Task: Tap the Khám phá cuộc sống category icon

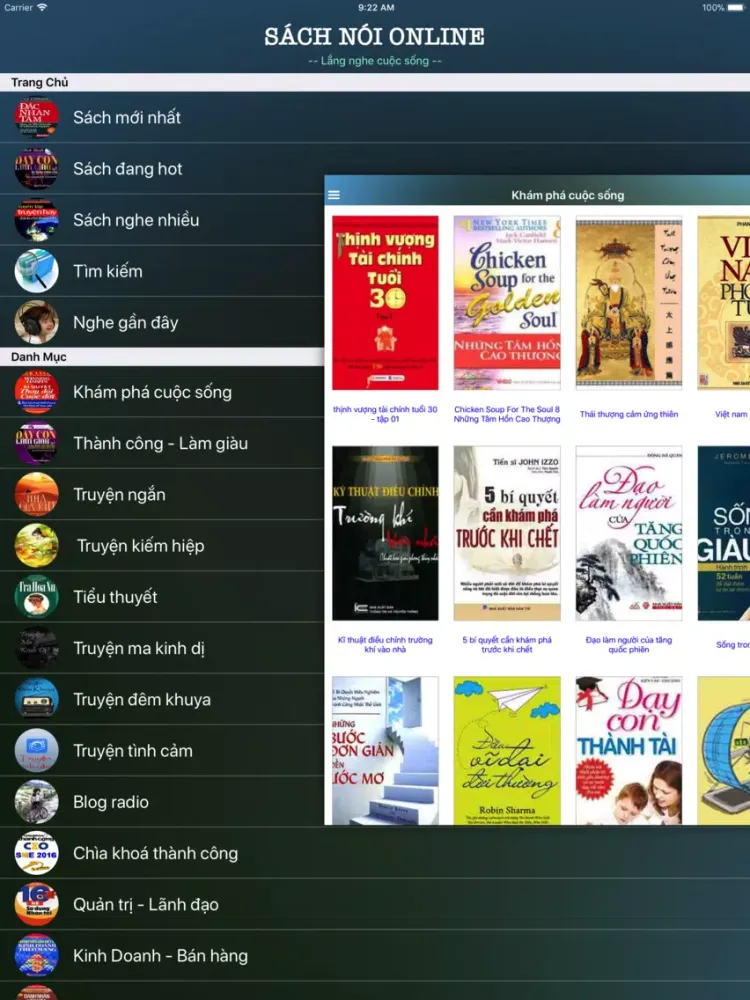Action: (36, 392)
